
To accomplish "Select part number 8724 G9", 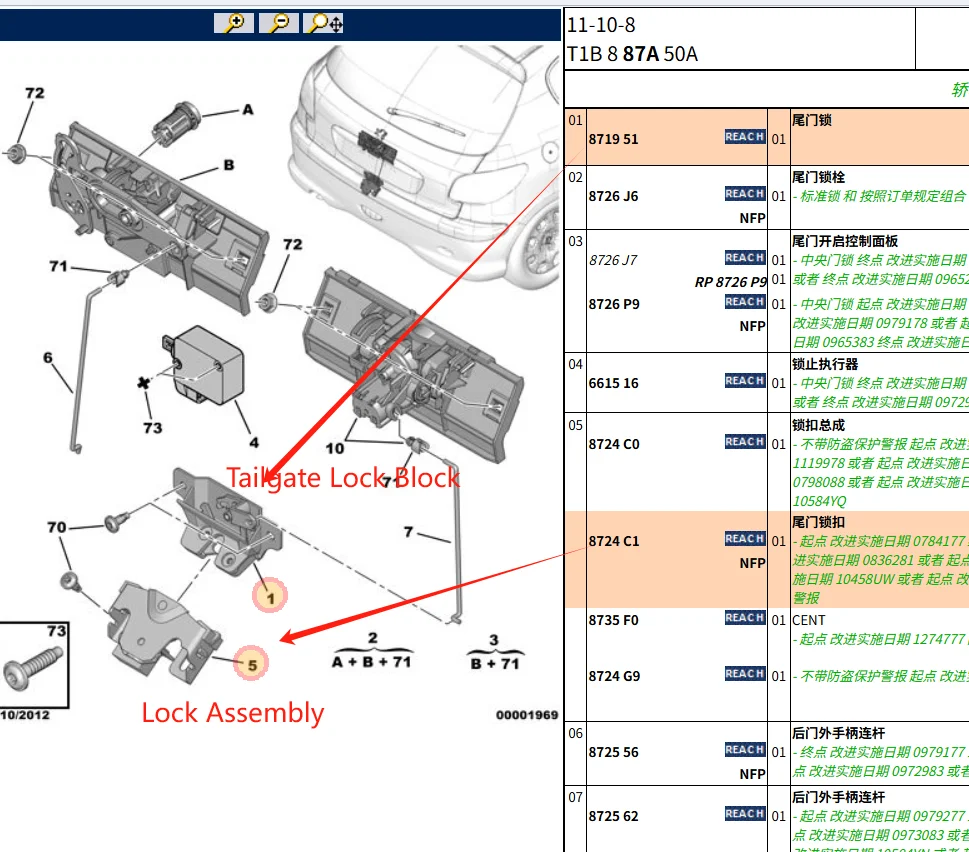I will 614,676.
